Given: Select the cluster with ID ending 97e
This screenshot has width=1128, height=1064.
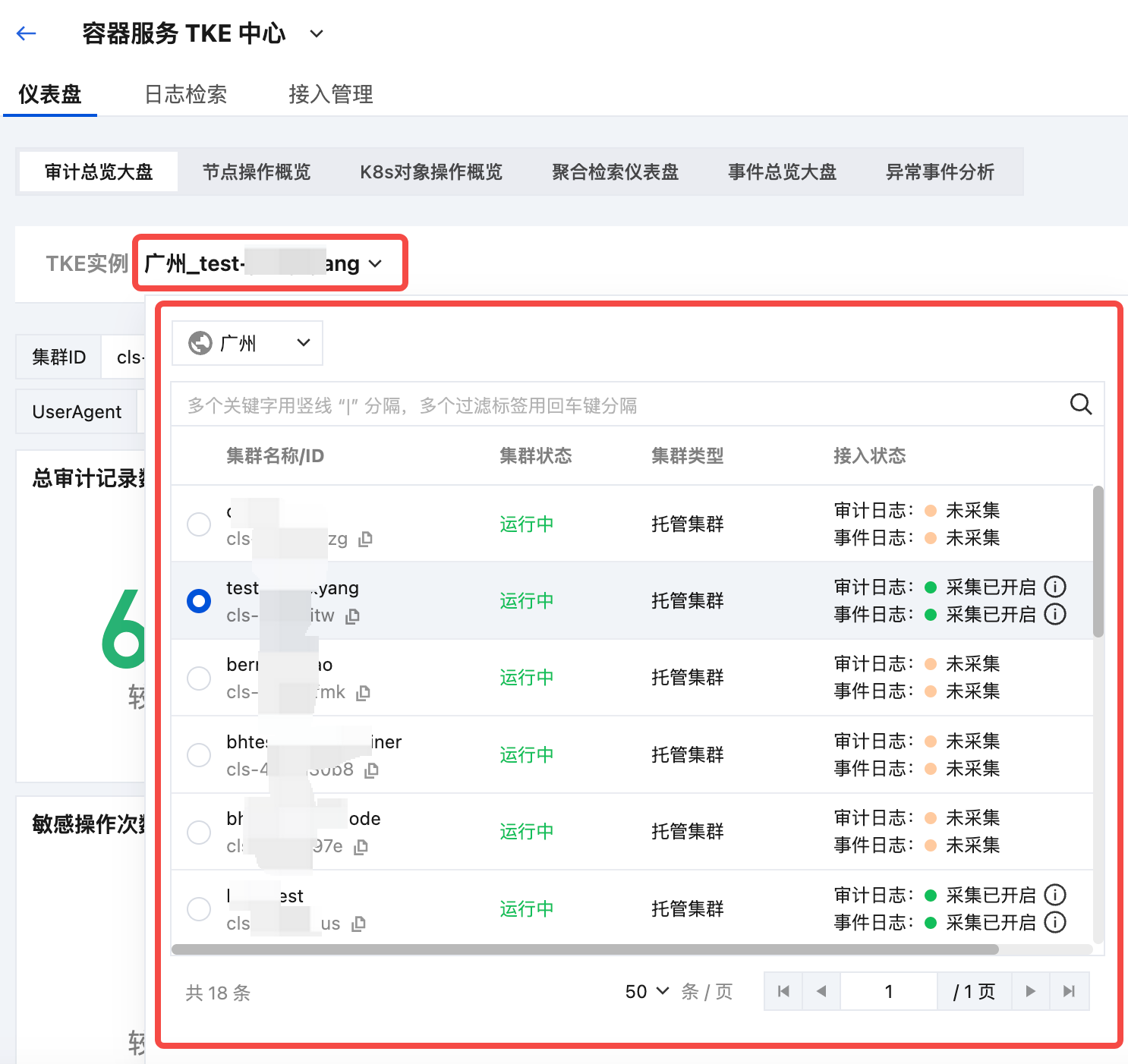Looking at the screenshot, I should [199, 832].
